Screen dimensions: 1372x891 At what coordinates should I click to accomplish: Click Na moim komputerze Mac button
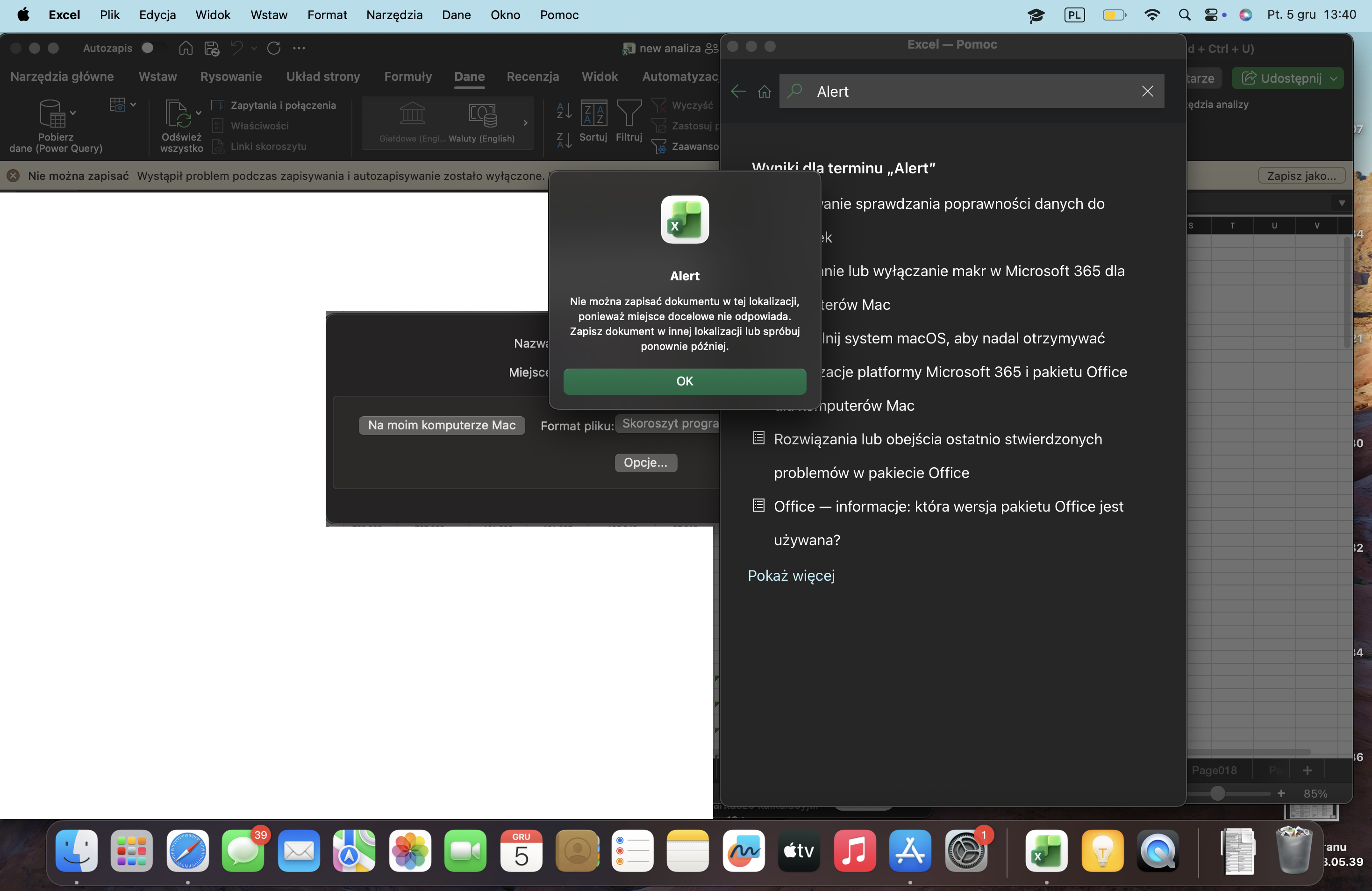pos(442,425)
